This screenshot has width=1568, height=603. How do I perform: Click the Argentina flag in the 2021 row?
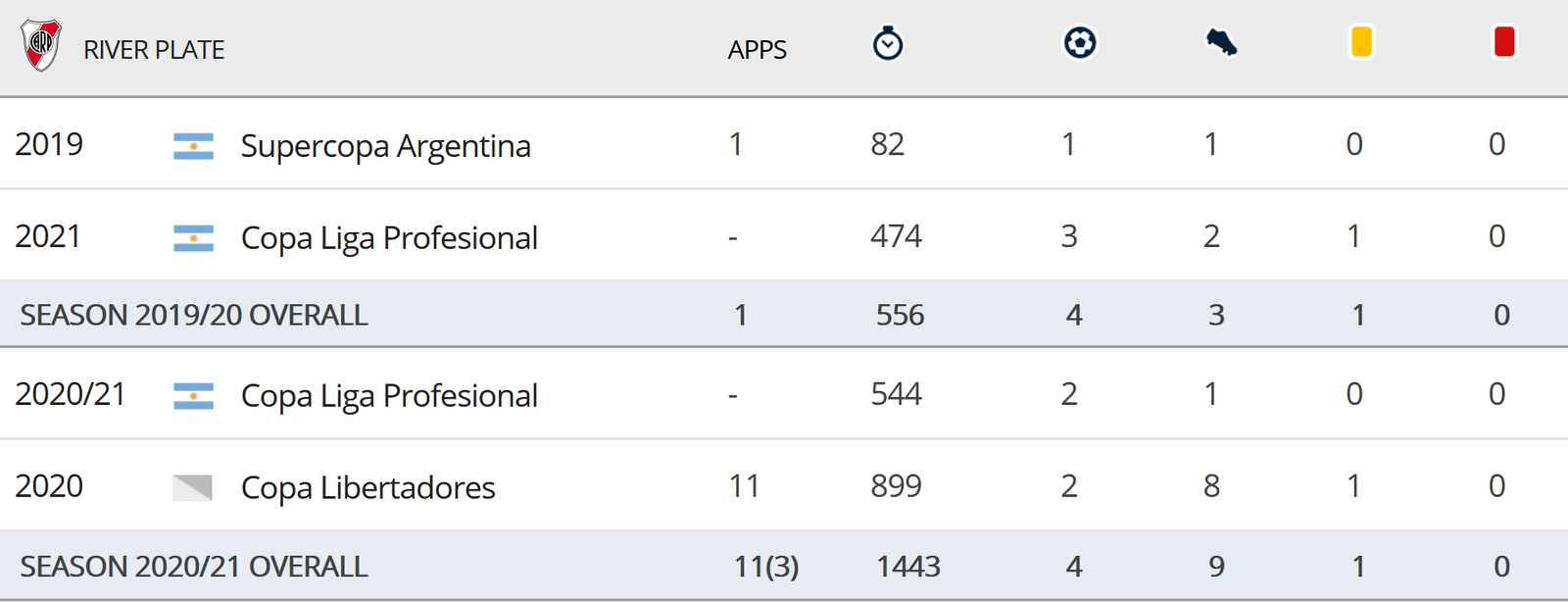point(193,238)
